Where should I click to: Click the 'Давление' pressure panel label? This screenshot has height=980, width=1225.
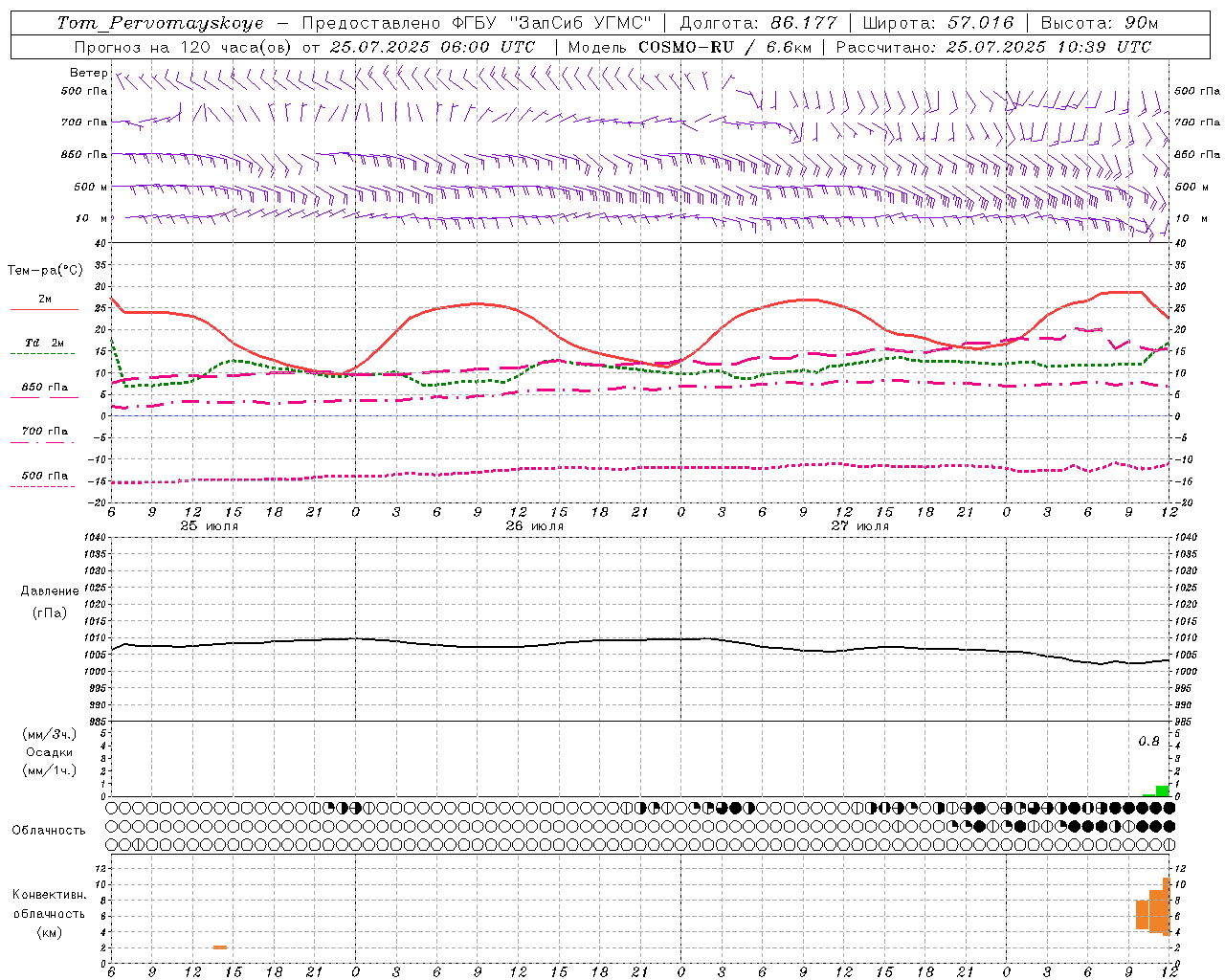tap(50, 591)
